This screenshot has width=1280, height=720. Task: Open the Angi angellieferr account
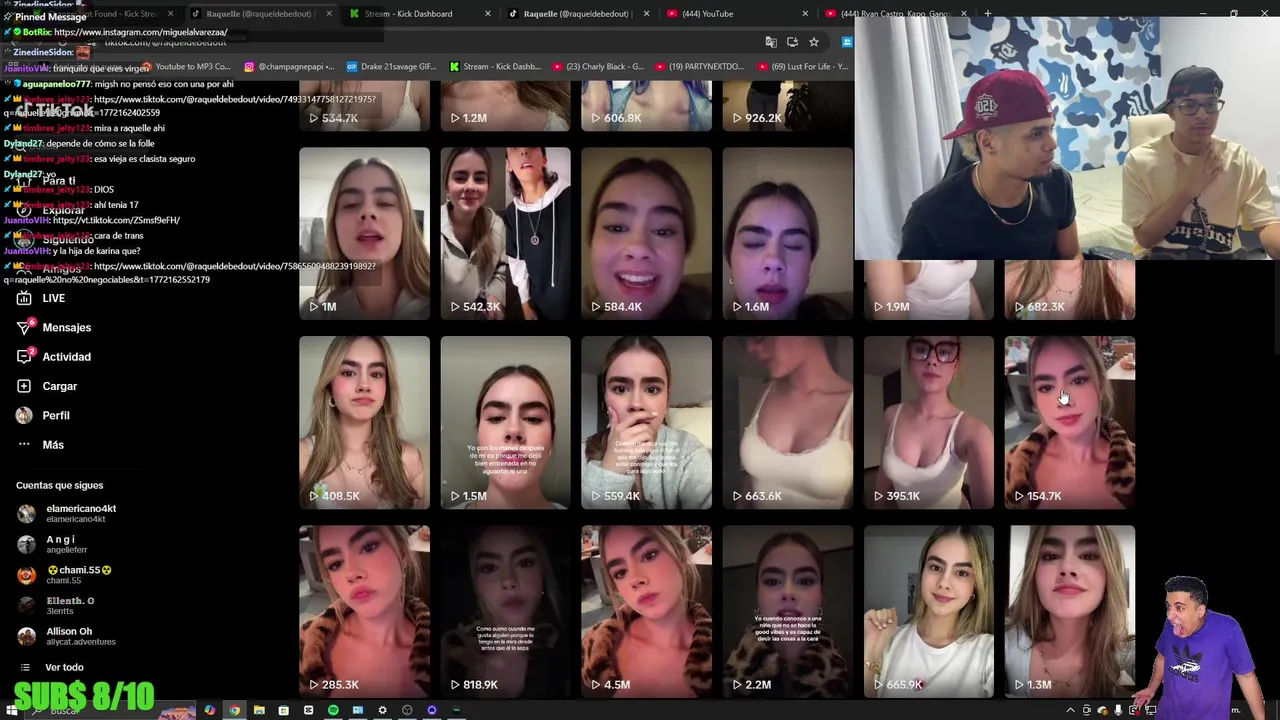(66, 544)
